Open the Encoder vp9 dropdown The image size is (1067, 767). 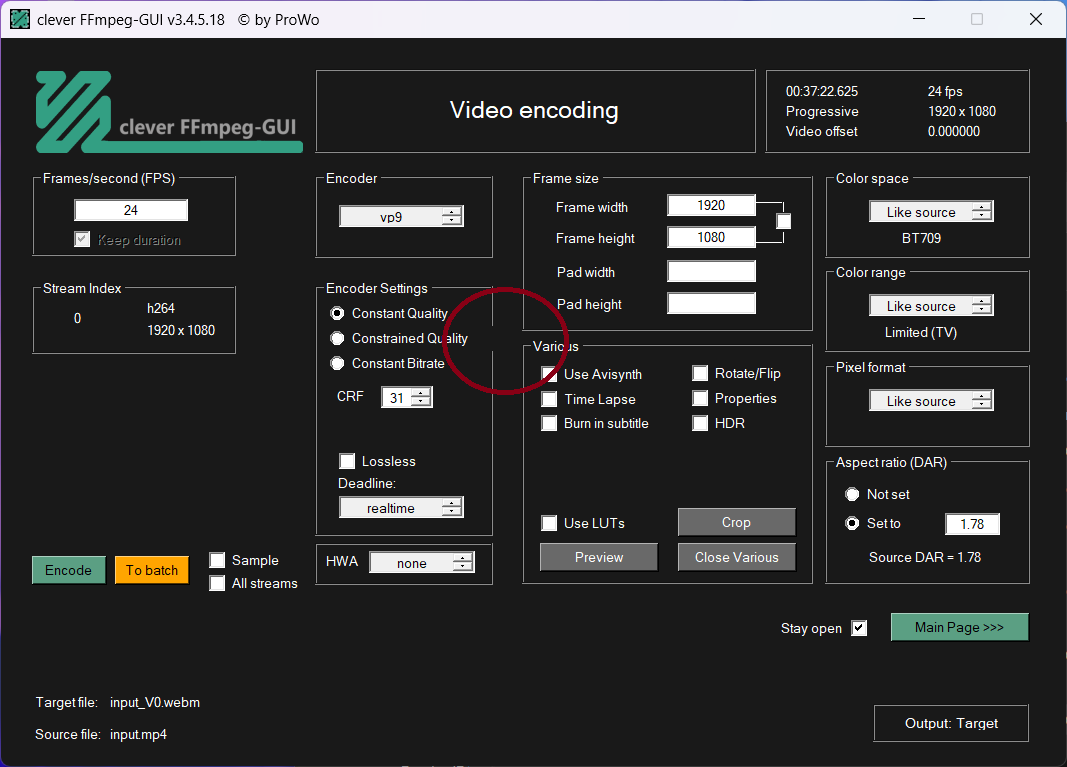pos(401,216)
